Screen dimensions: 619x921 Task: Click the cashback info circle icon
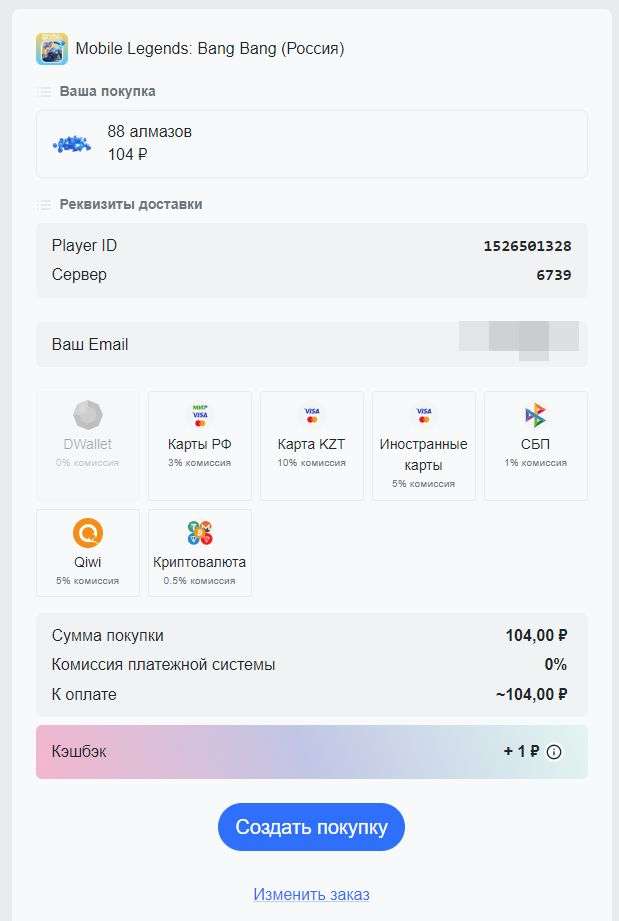click(x=554, y=752)
